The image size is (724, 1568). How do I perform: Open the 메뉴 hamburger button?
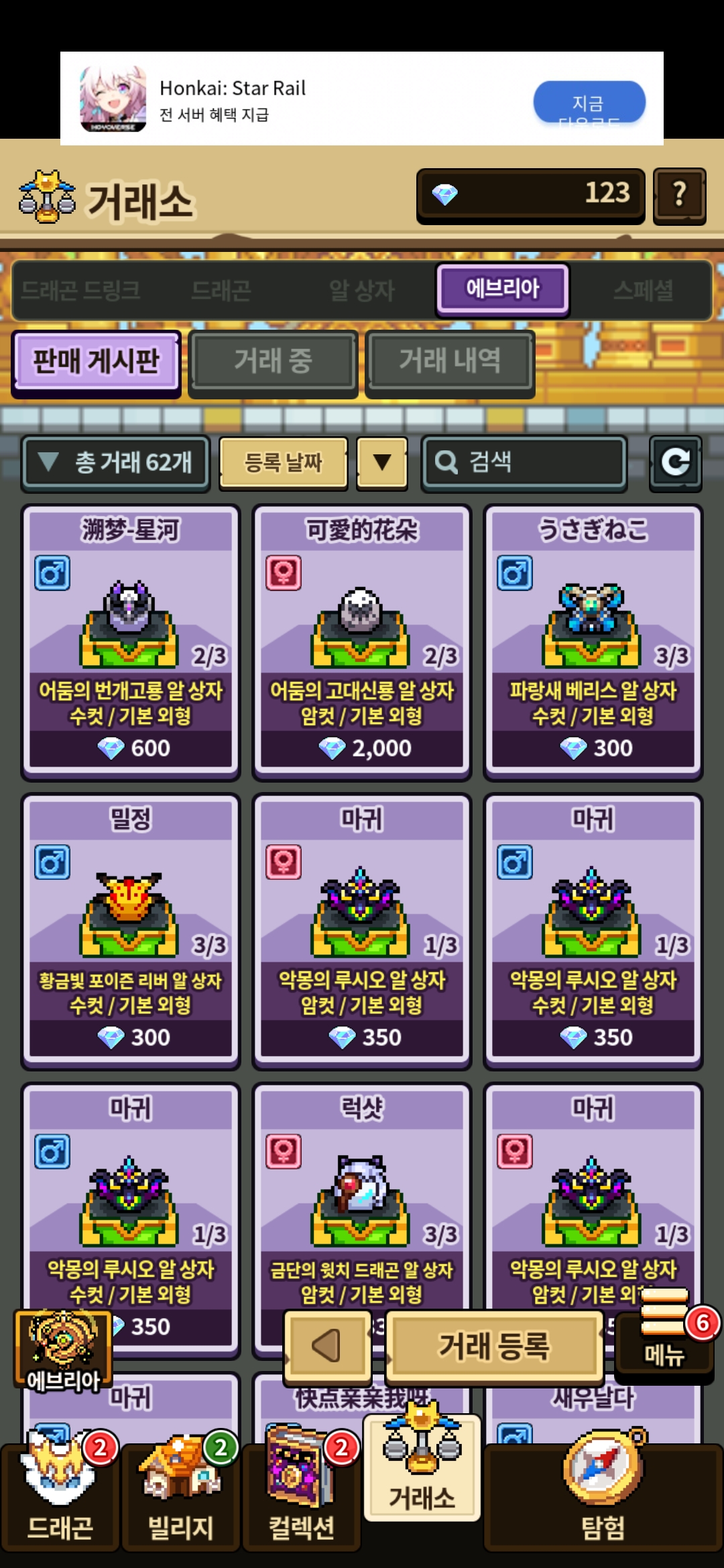[x=664, y=1332]
